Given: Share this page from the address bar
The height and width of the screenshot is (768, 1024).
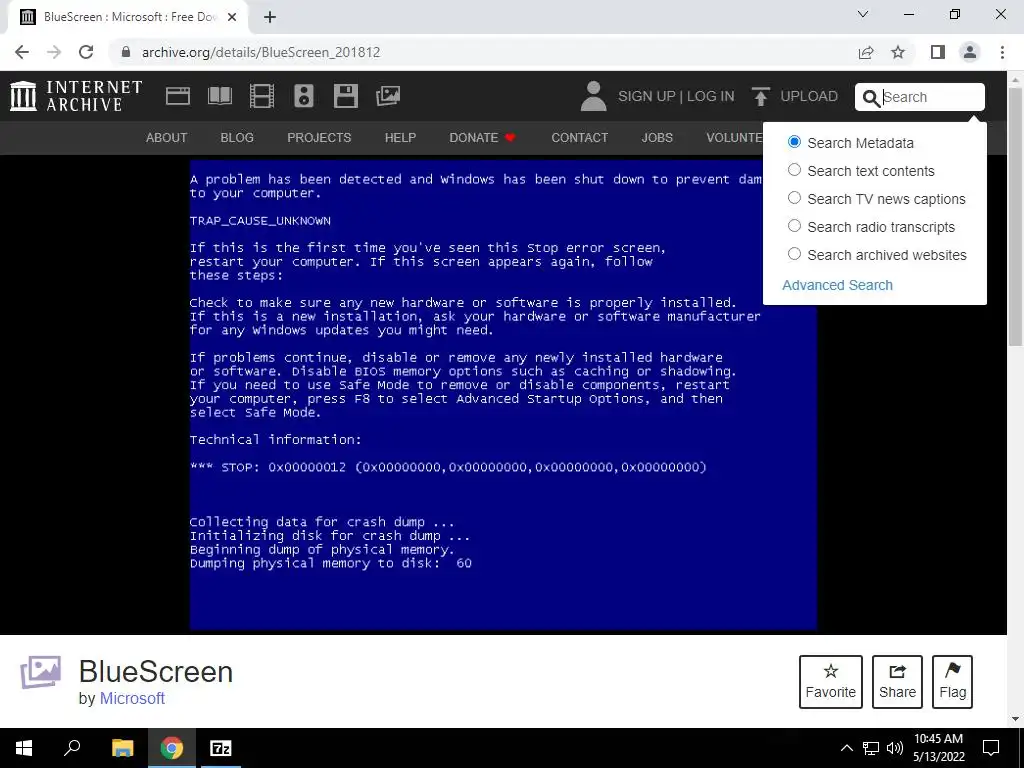Looking at the screenshot, I should pos(866,52).
